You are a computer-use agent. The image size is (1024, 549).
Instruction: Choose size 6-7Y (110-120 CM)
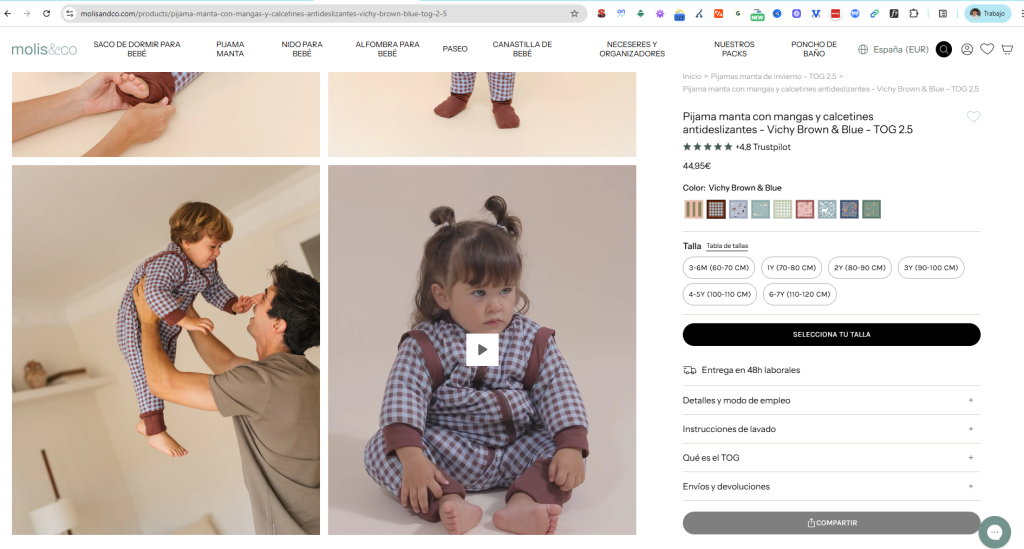click(x=799, y=295)
